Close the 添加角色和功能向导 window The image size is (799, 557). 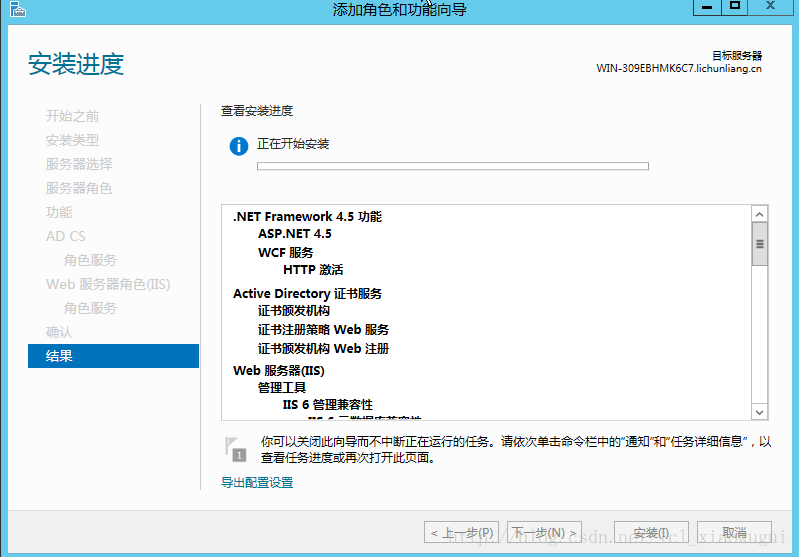[770, 7]
